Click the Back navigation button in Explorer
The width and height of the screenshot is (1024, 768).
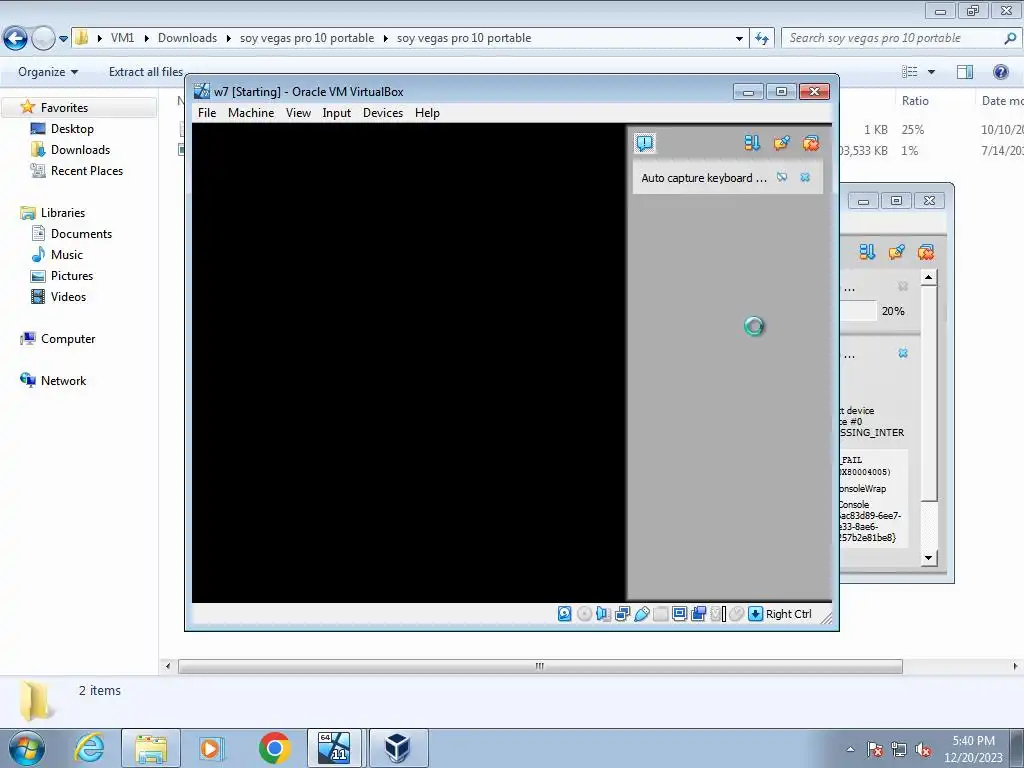point(16,39)
